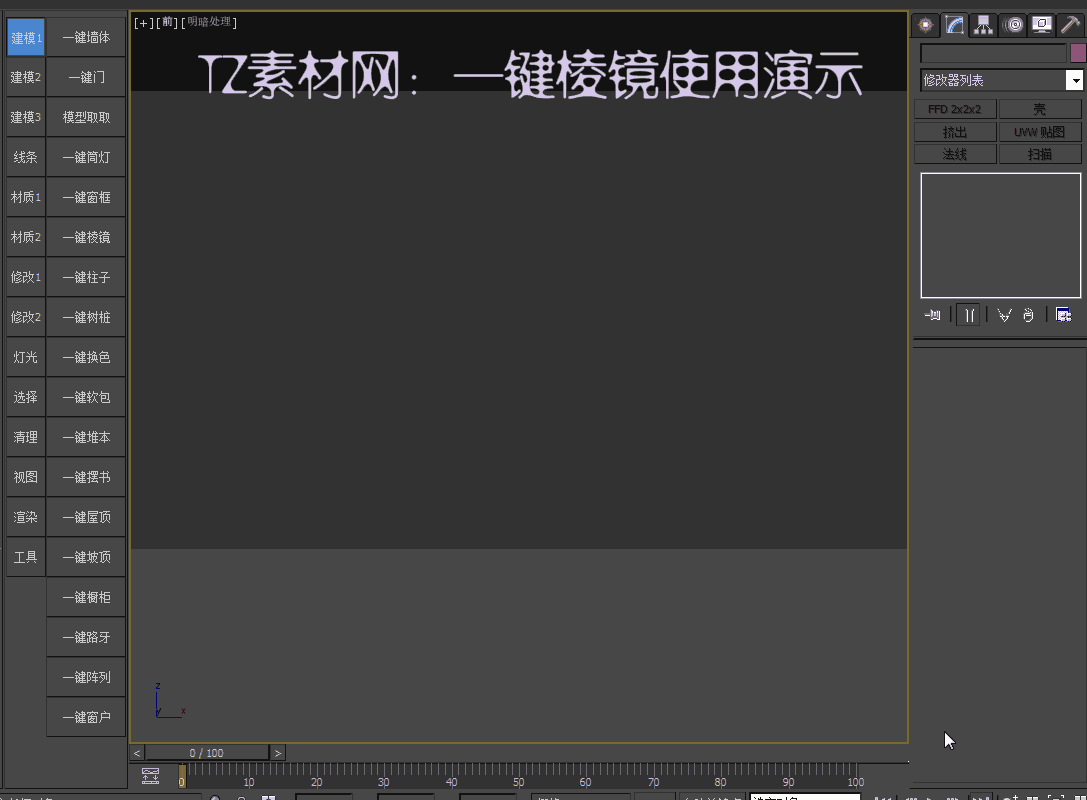Select the 视图 category tab
The height and width of the screenshot is (800, 1087).
coord(26,477)
